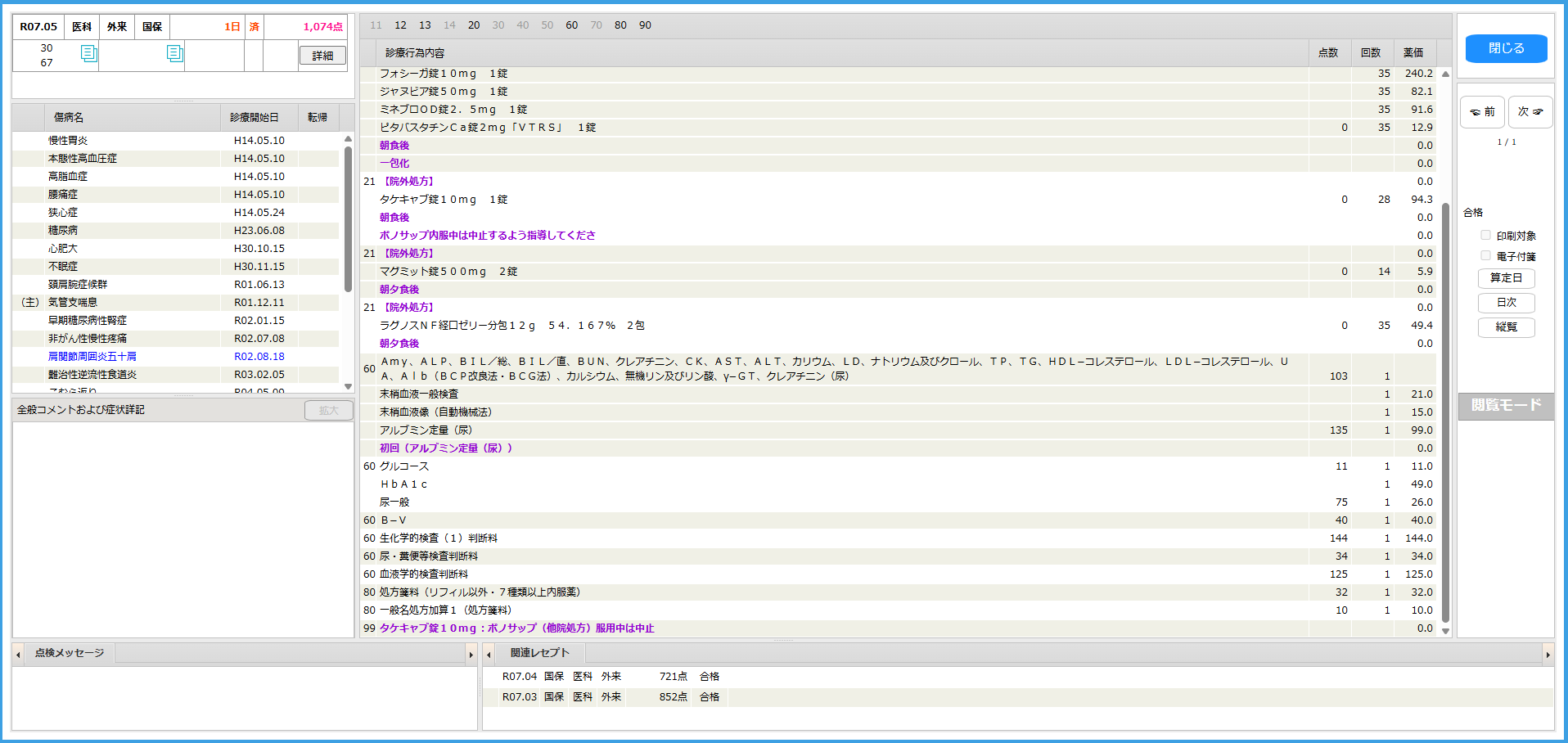1568x743 pixels.
Task: Jump to section 80 tab
Action: click(620, 25)
